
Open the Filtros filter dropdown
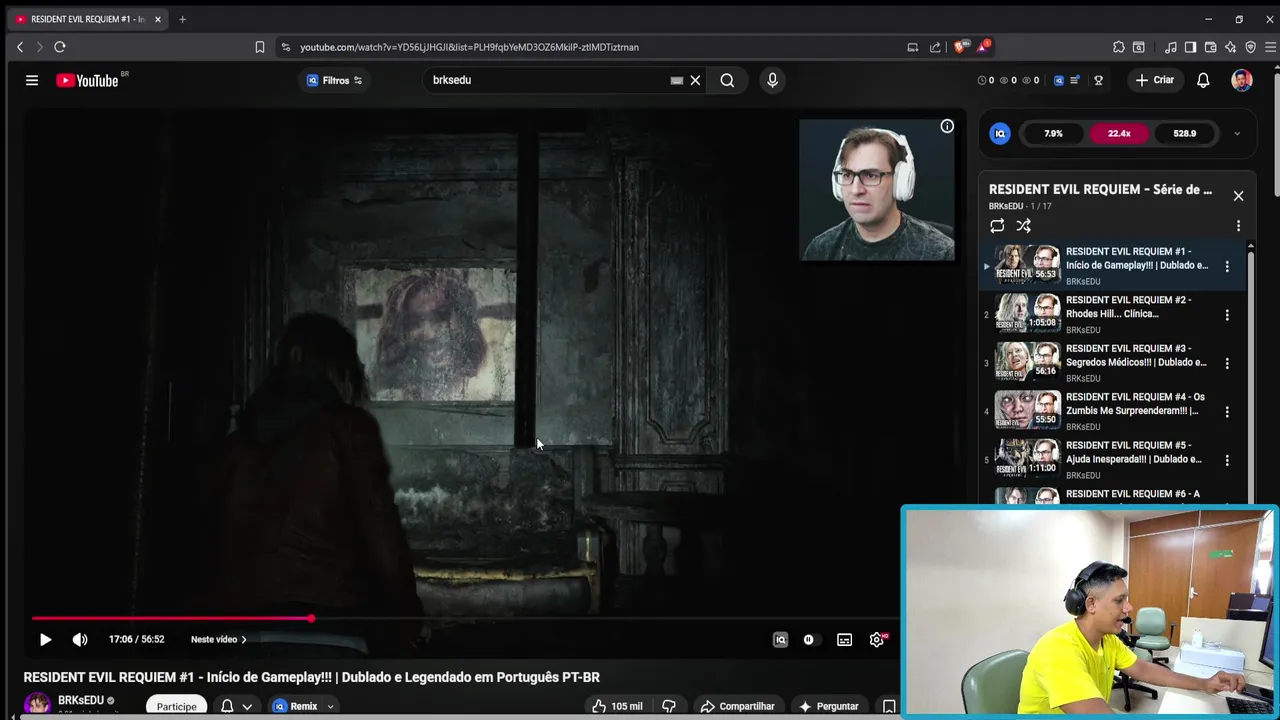[335, 80]
